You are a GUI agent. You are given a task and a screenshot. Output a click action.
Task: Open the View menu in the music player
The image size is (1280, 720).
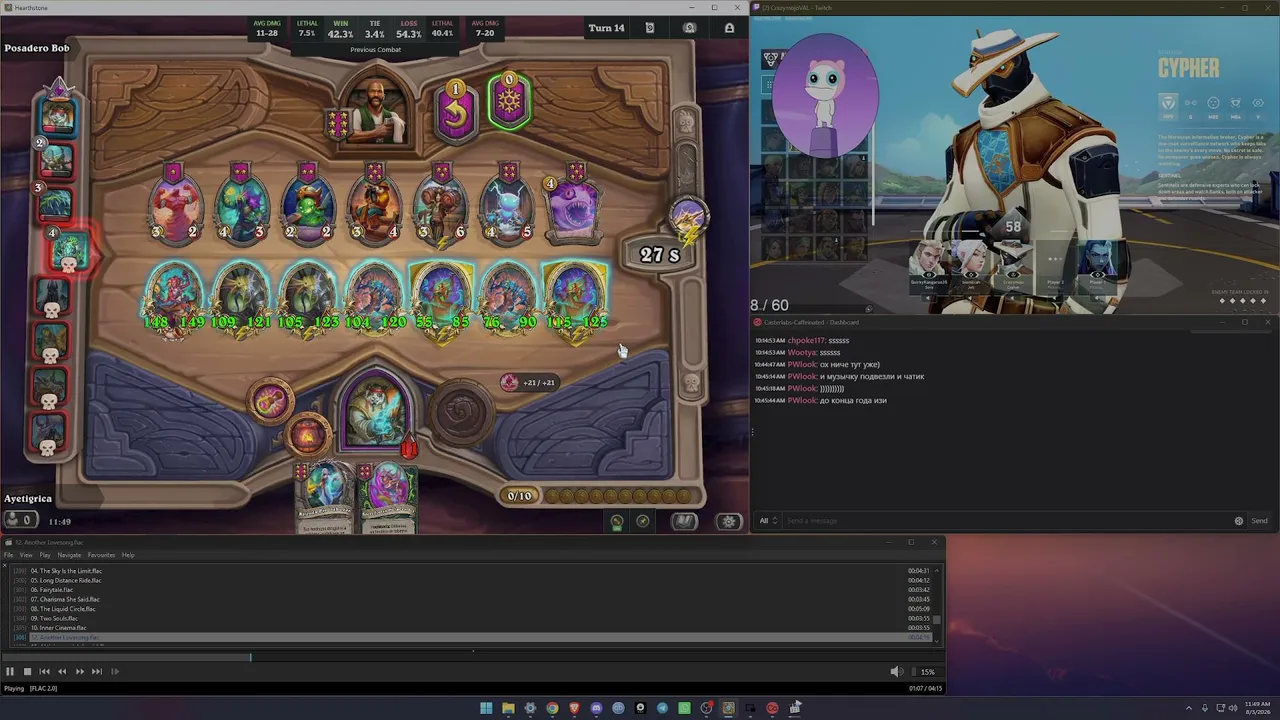click(x=26, y=555)
